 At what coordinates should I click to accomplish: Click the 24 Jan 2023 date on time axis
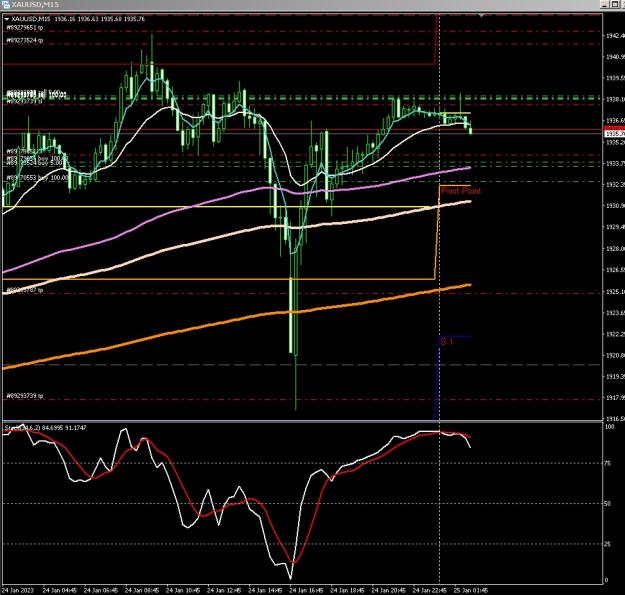pyautogui.click(x=18, y=590)
